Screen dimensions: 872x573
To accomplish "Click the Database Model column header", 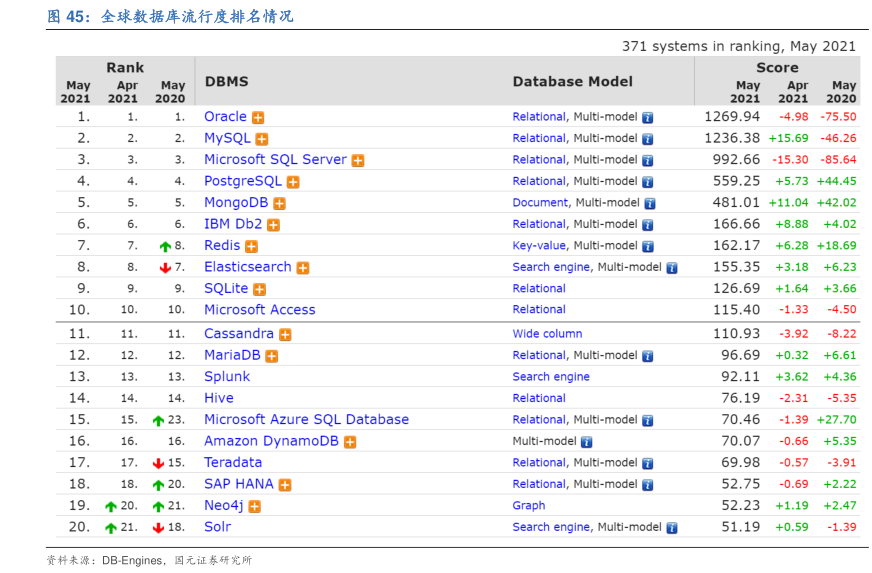I will pos(573,82).
